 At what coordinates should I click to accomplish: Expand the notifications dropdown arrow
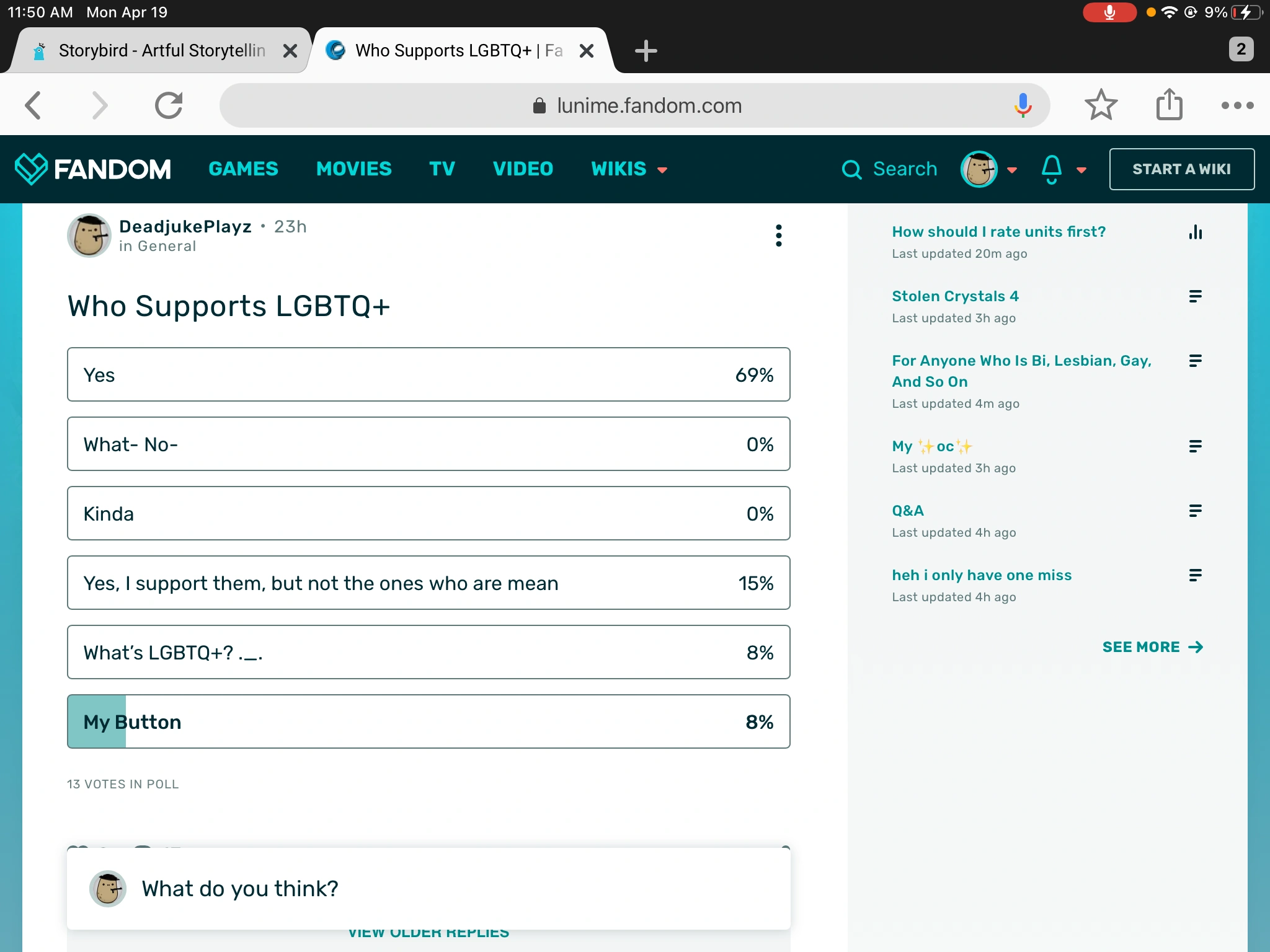1081,170
